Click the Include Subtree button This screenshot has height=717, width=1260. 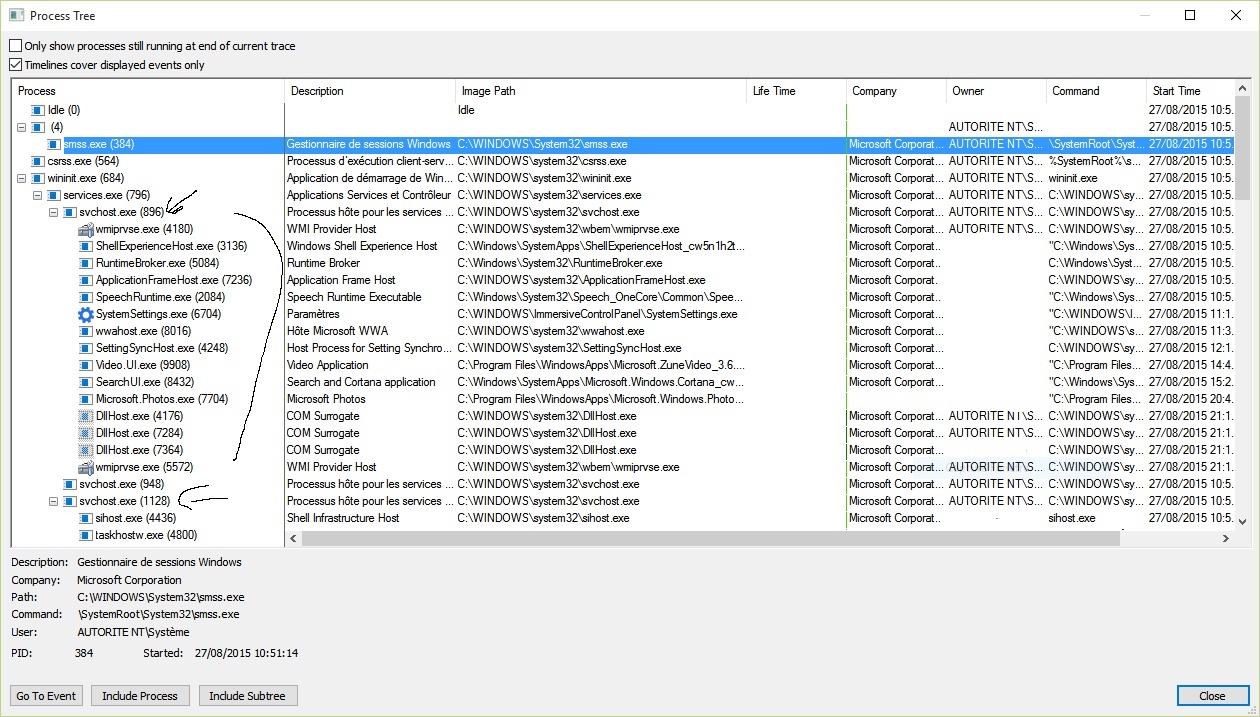(x=247, y=696)
